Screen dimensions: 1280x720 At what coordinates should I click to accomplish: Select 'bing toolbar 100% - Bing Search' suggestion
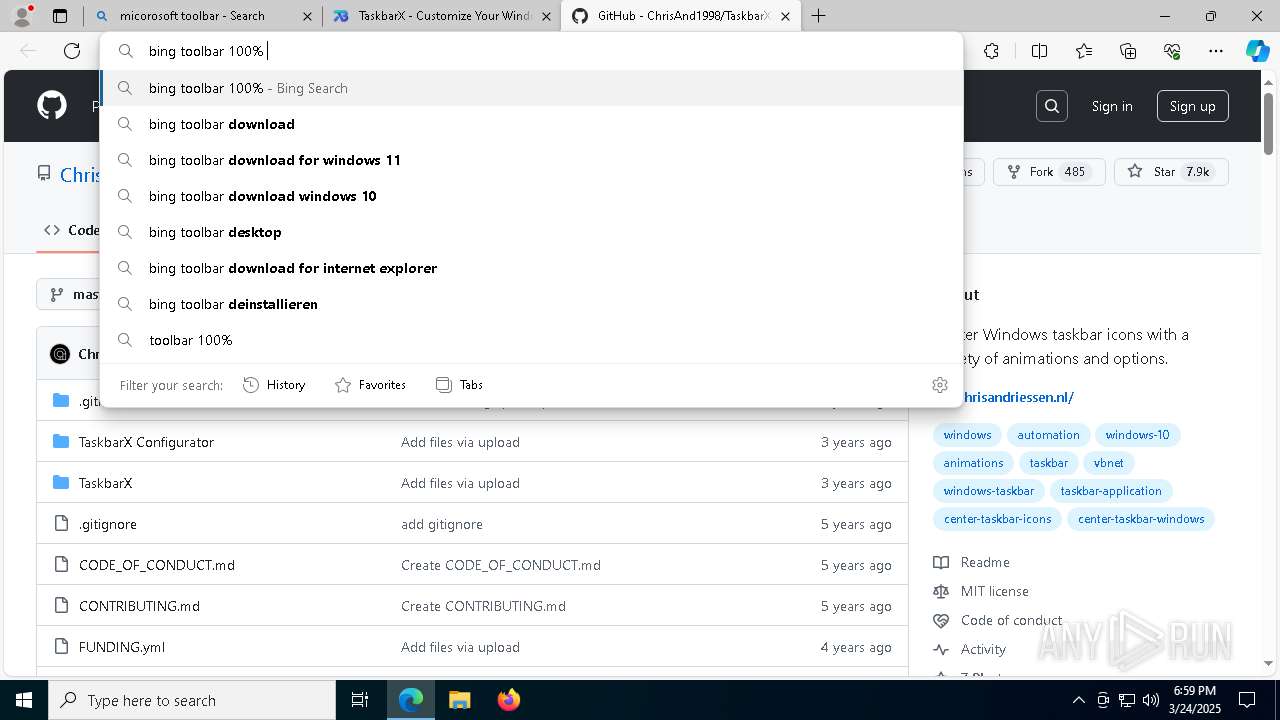[531, 88]
